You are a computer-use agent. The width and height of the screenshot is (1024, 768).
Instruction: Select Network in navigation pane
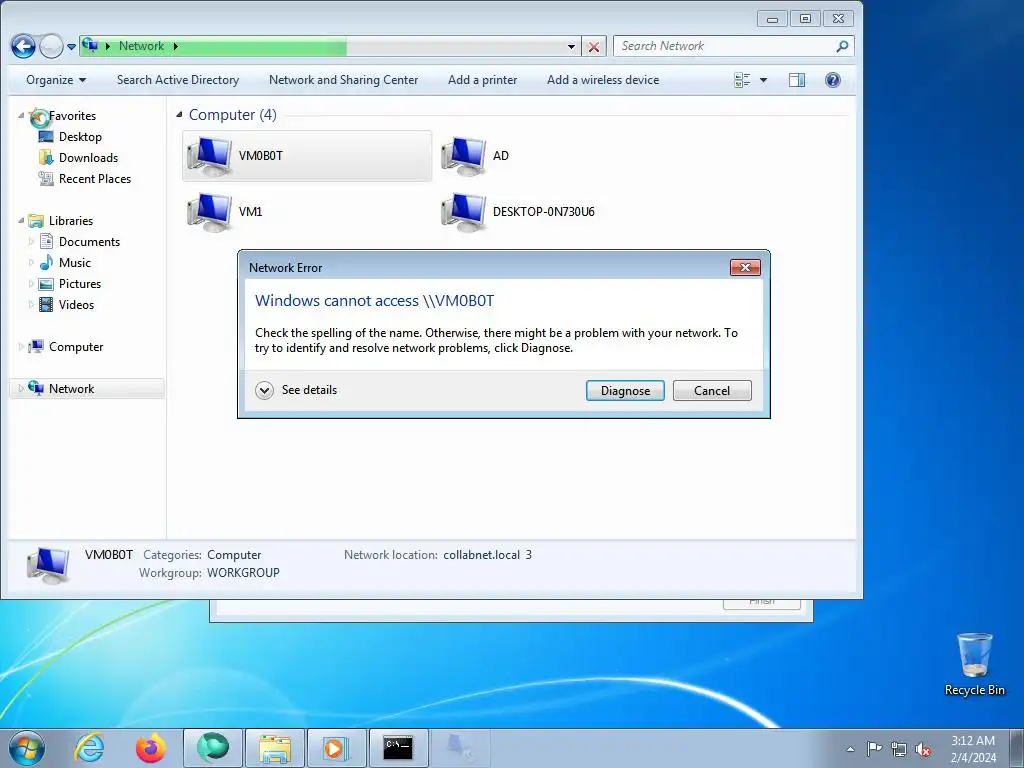pos(71,389)
